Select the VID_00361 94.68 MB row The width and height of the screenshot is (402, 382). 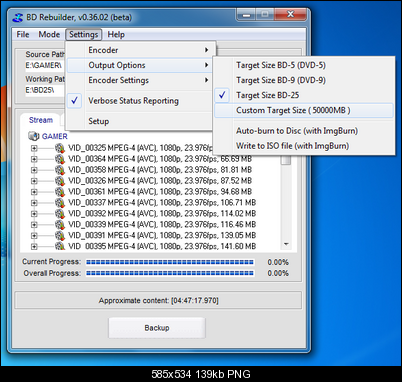[x=160, y=192]
